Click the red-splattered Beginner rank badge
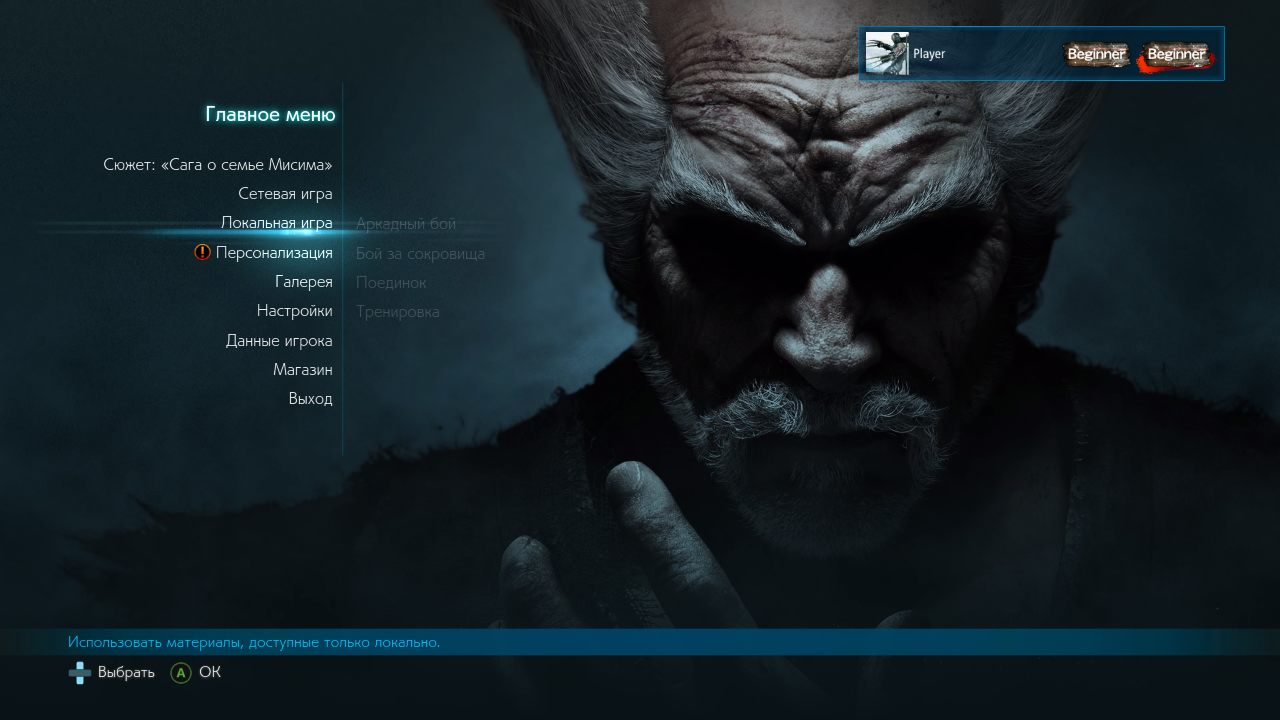The width and height of the screenshot is (1280, 720). 1176,54
